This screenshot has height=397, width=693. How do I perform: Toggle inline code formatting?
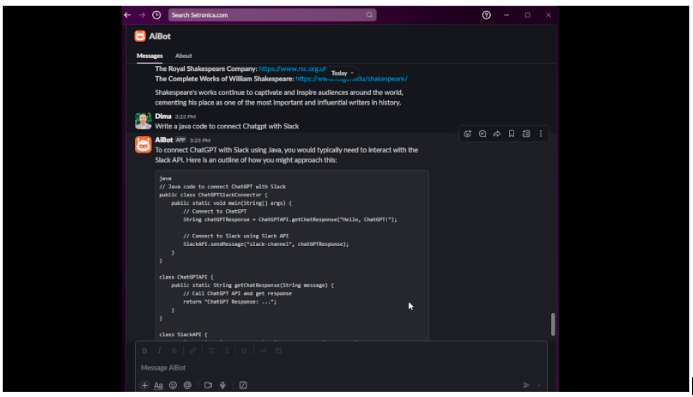click(x=263, y=351)
